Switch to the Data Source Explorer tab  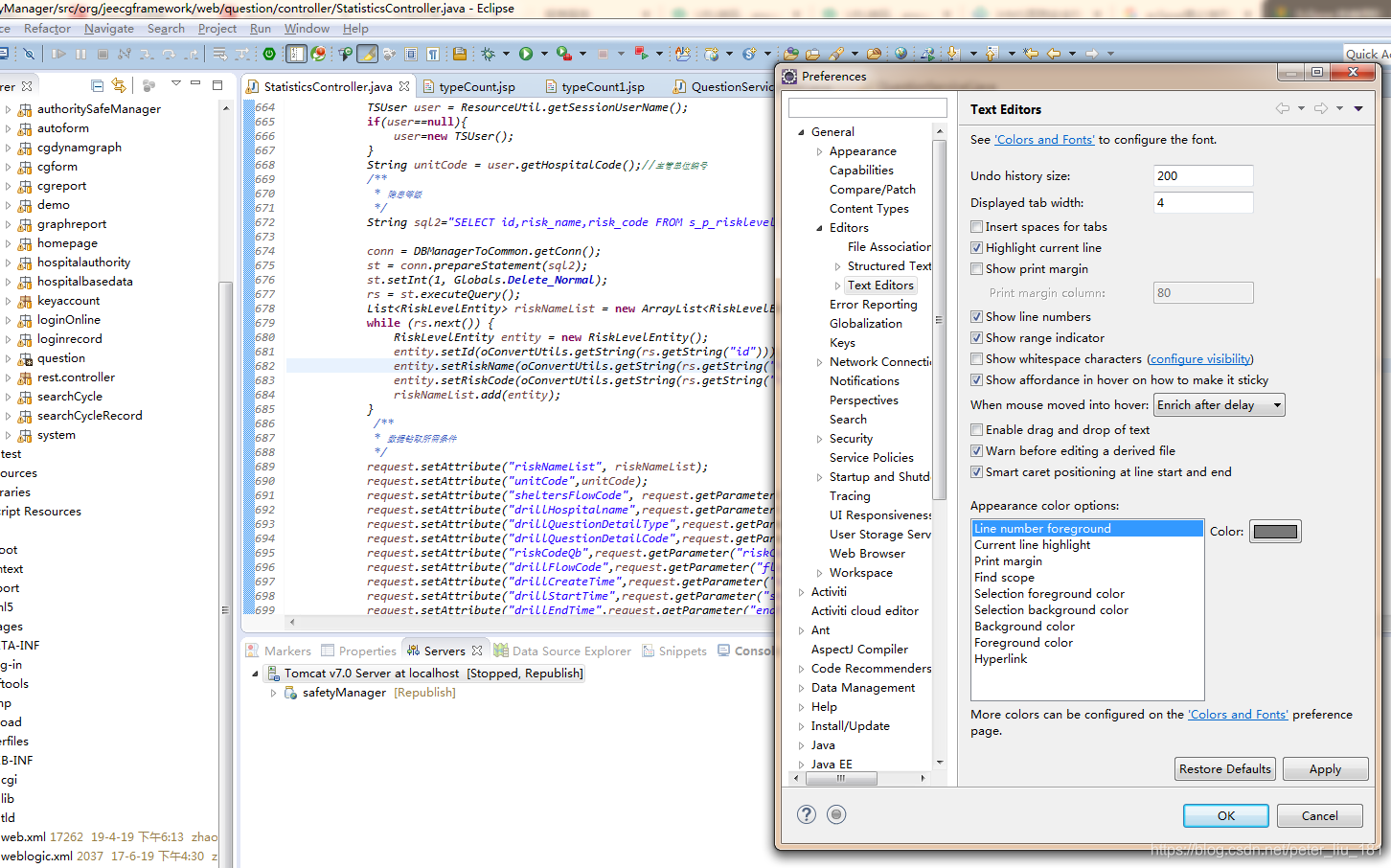pyautogui.click(x=571, y=651)
